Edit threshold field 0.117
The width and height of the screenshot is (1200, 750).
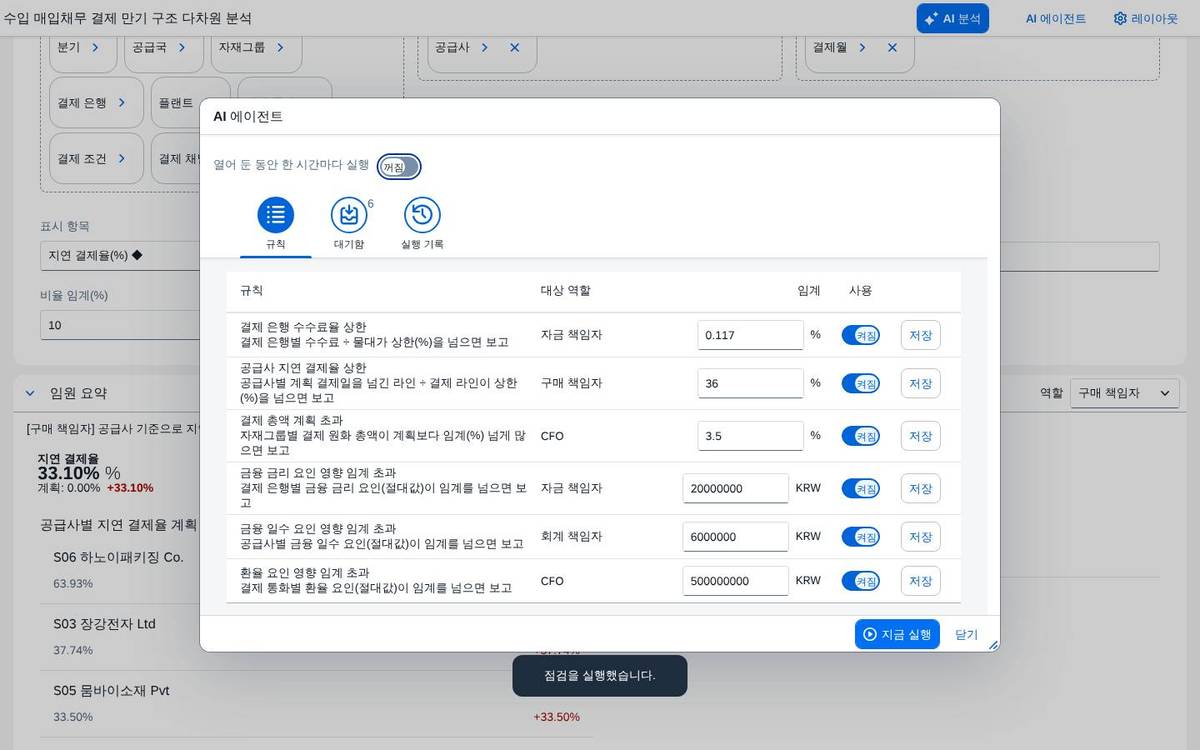tap(750, 335)
